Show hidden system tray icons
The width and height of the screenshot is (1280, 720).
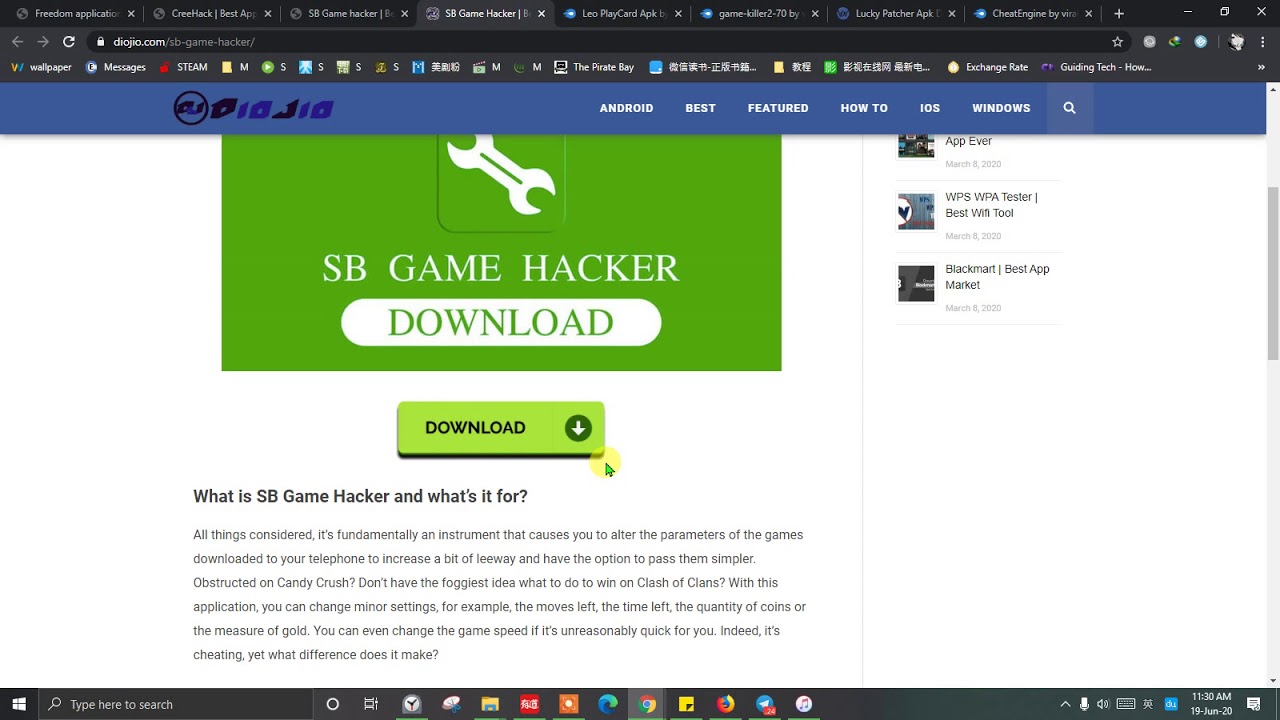(x=1065, y=704)
